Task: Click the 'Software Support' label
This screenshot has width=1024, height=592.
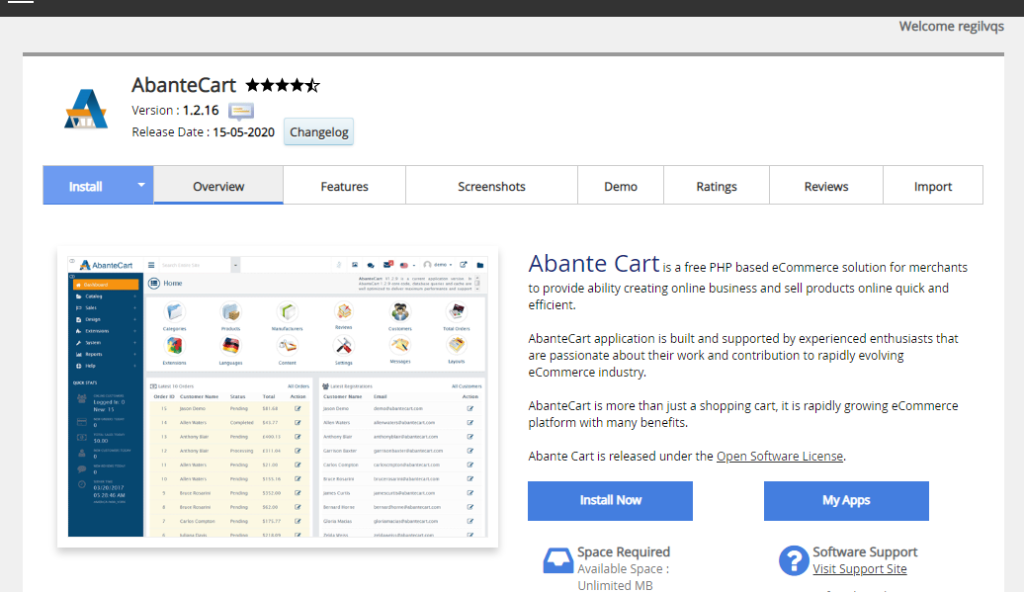Action: pos(865,552)
